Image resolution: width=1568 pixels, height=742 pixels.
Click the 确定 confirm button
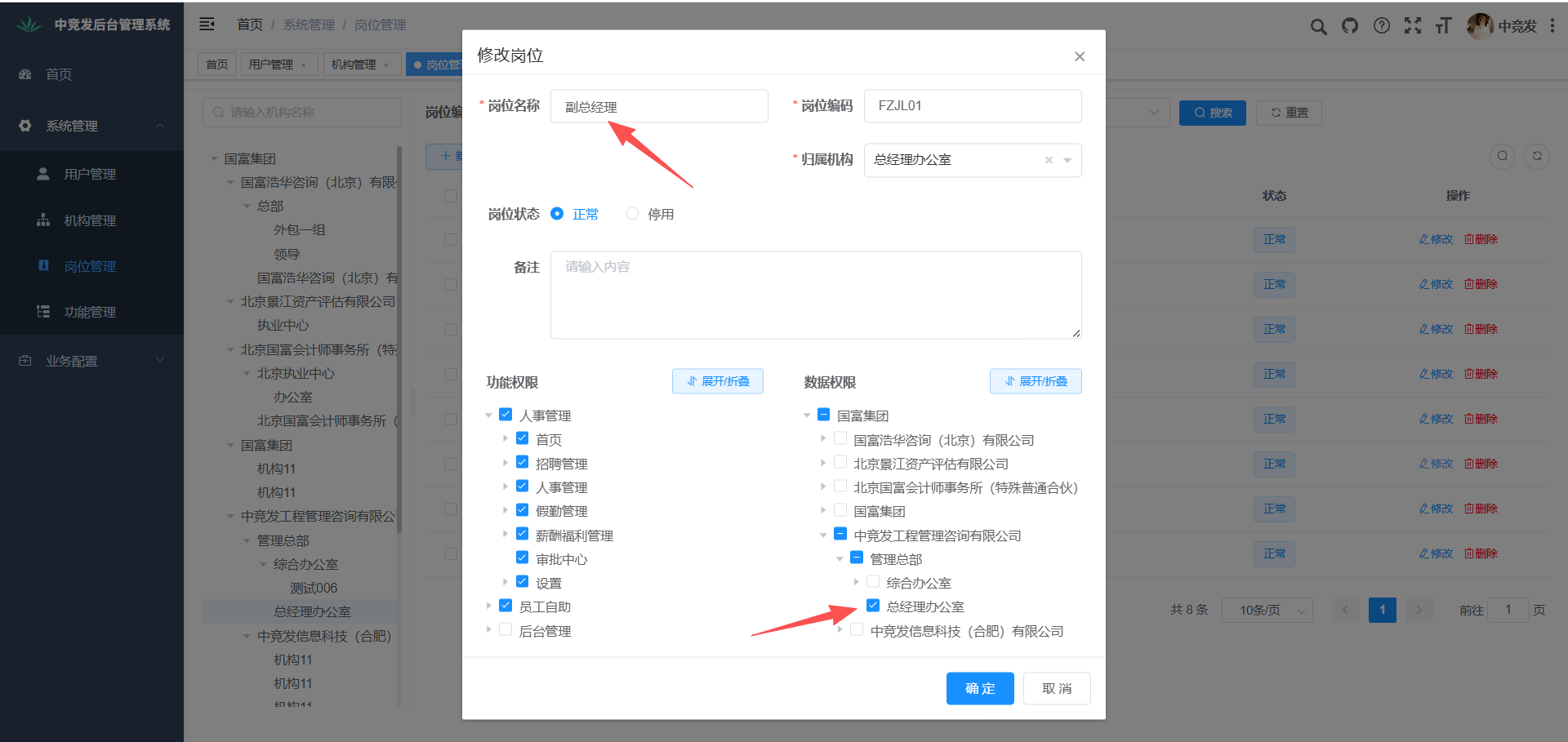(980, 688)
